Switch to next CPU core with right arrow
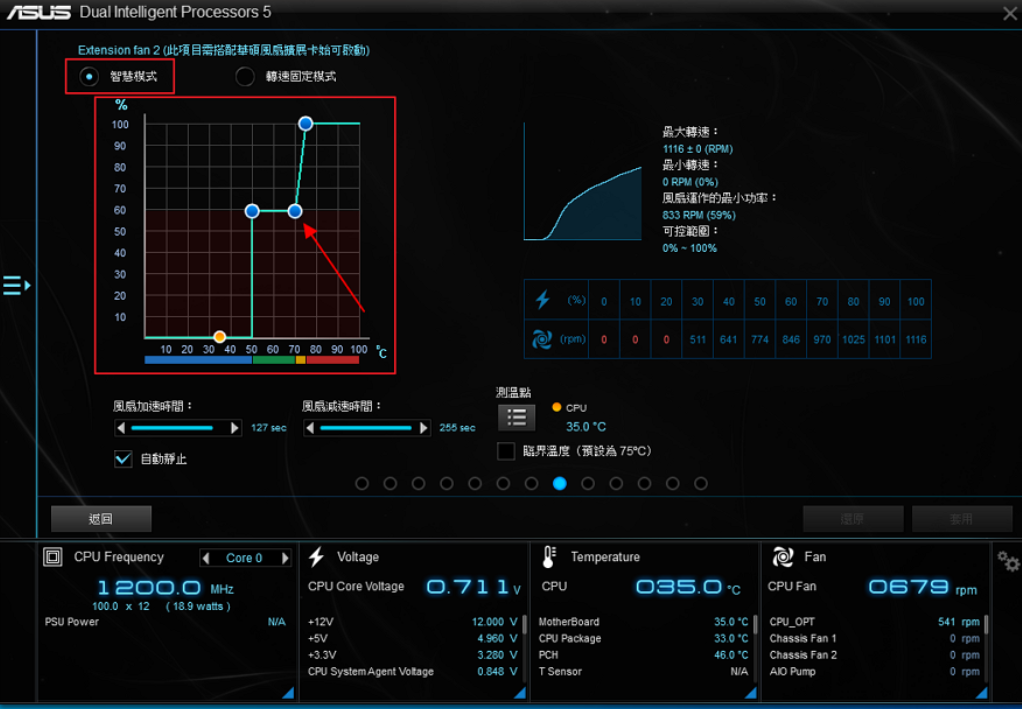 pos(285,558)
